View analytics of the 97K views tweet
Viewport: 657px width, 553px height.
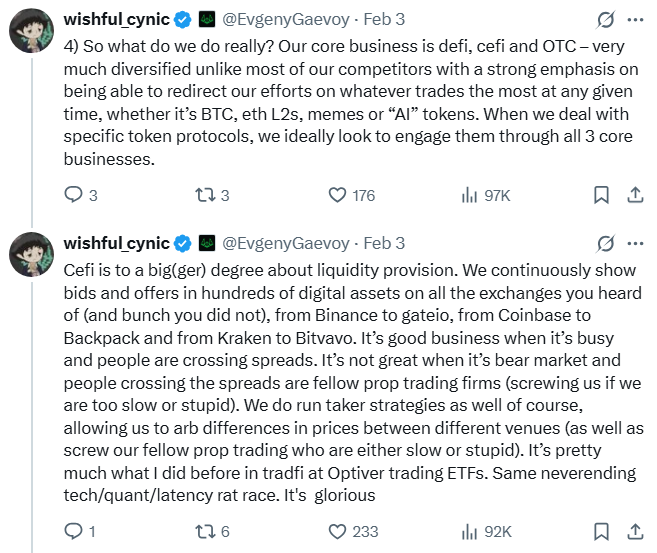pos(469,196)
